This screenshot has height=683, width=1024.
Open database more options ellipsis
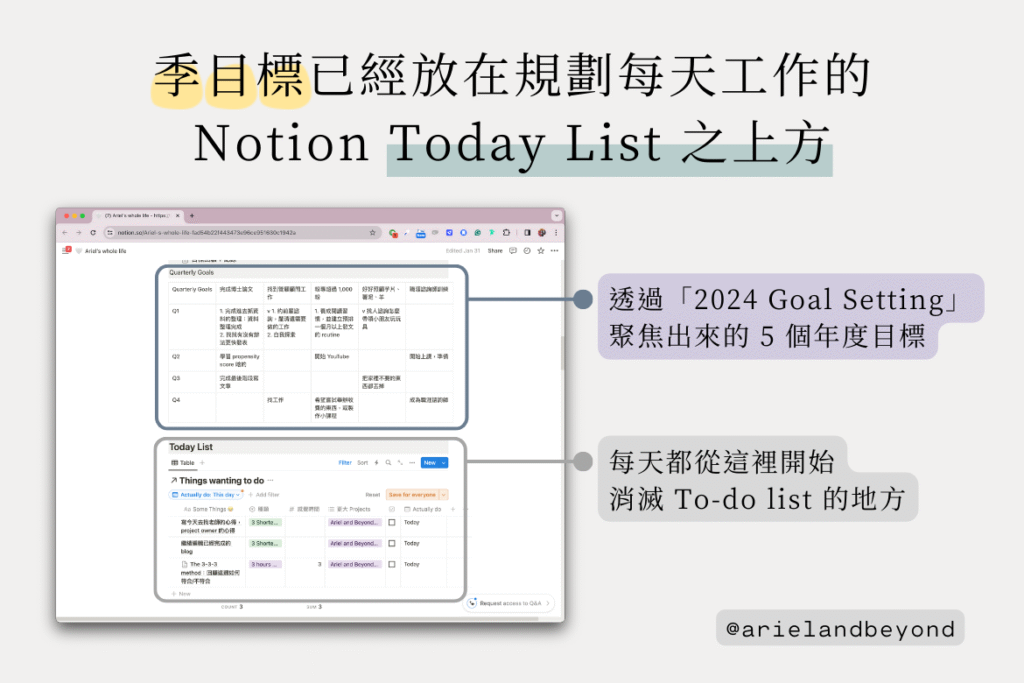[x=412, y=463]
